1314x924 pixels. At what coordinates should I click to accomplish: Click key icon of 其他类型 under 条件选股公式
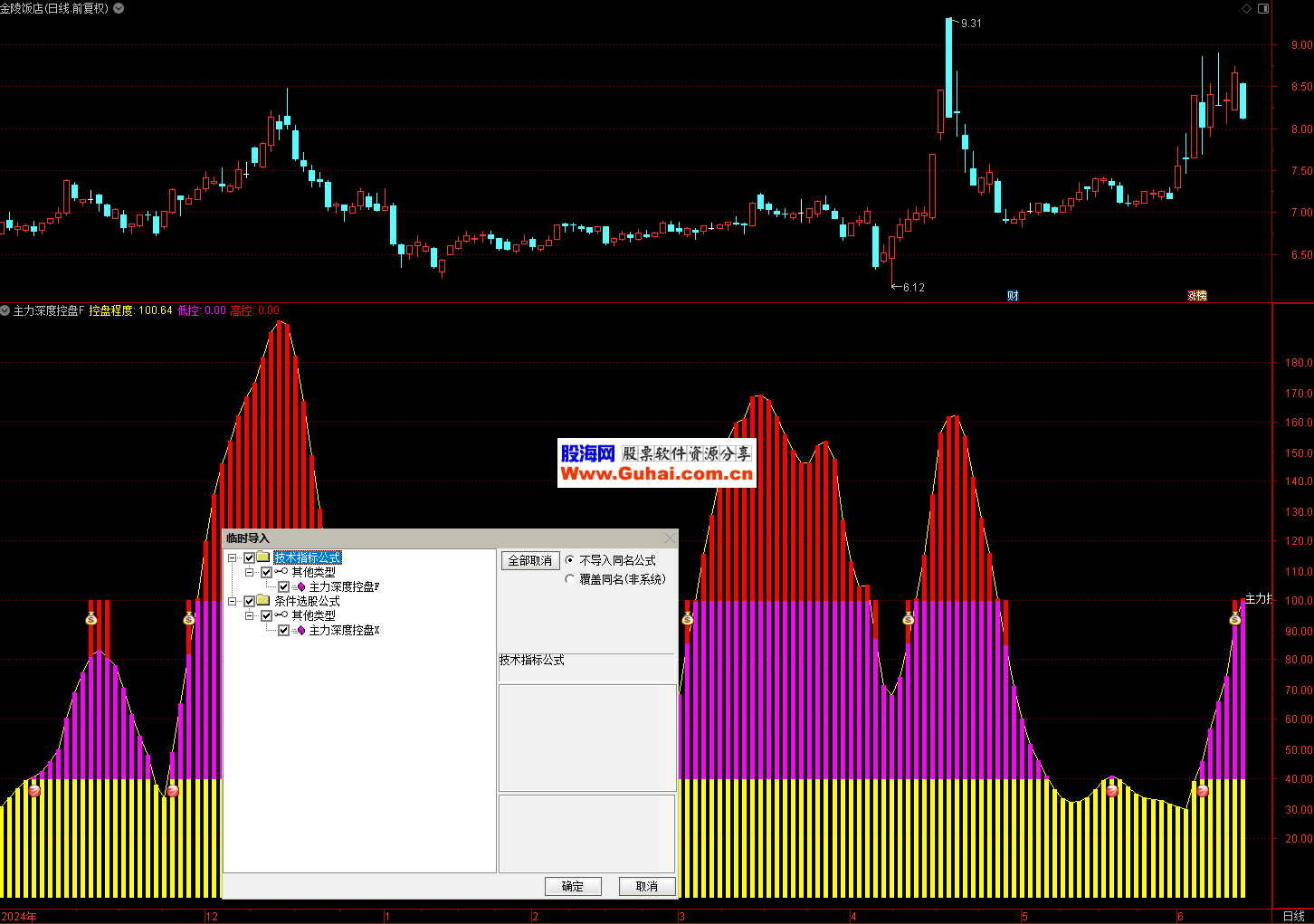[x=281, y=615]
